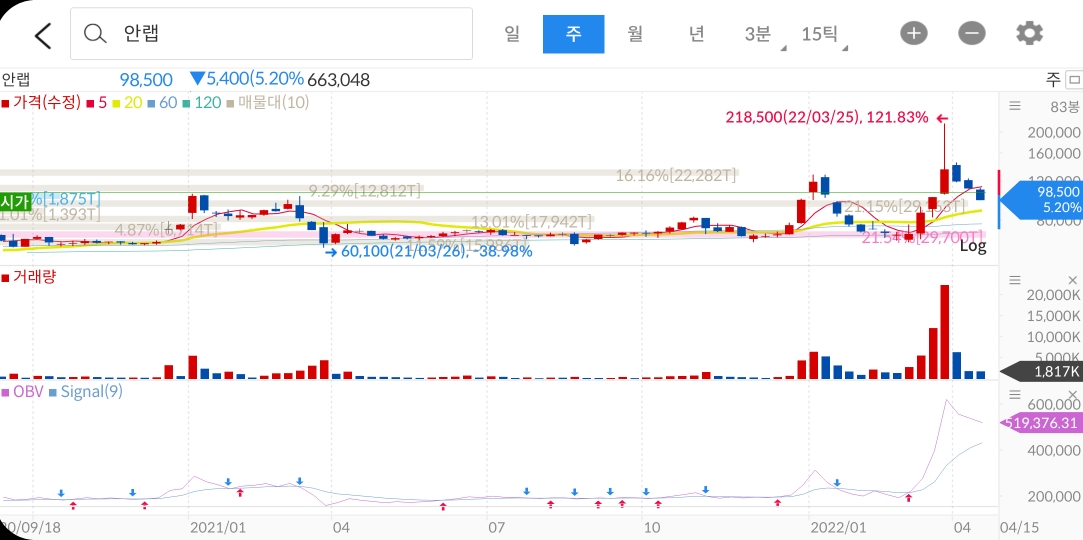Image resolution: width=1083 pixels, height=540 pixels.
Task: Tap the 13.01%[17,942T] volume profile label
Action: pos(531,222)
